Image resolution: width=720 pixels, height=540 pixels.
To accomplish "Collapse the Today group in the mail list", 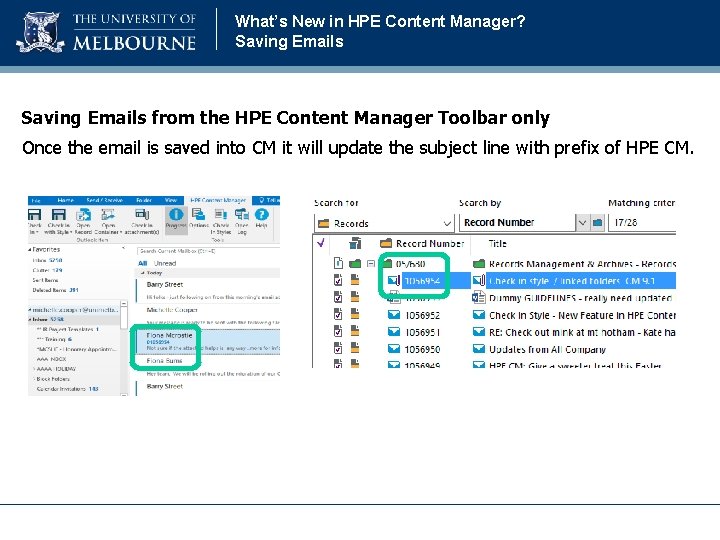I will (x=143, y=273).
